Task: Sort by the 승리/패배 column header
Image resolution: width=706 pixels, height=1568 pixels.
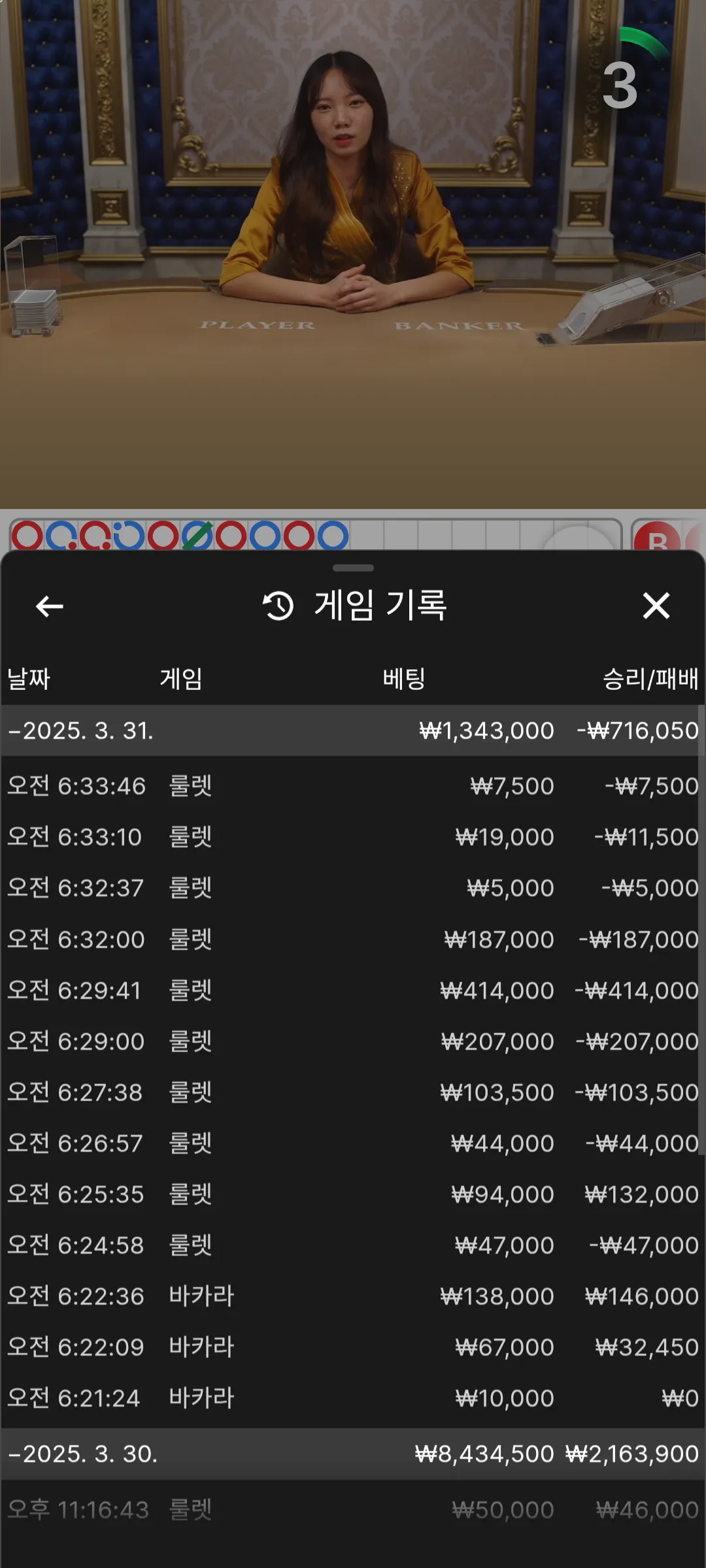Action: point(650,679)
